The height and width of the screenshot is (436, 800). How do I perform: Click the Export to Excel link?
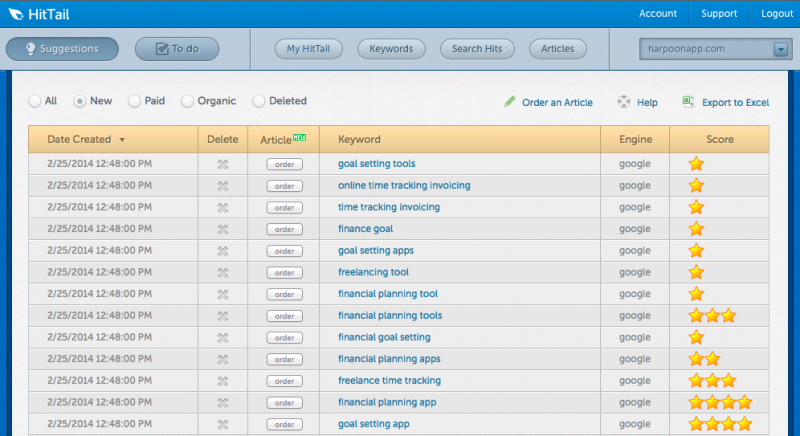pyautogui.click(x=735, y=102)
